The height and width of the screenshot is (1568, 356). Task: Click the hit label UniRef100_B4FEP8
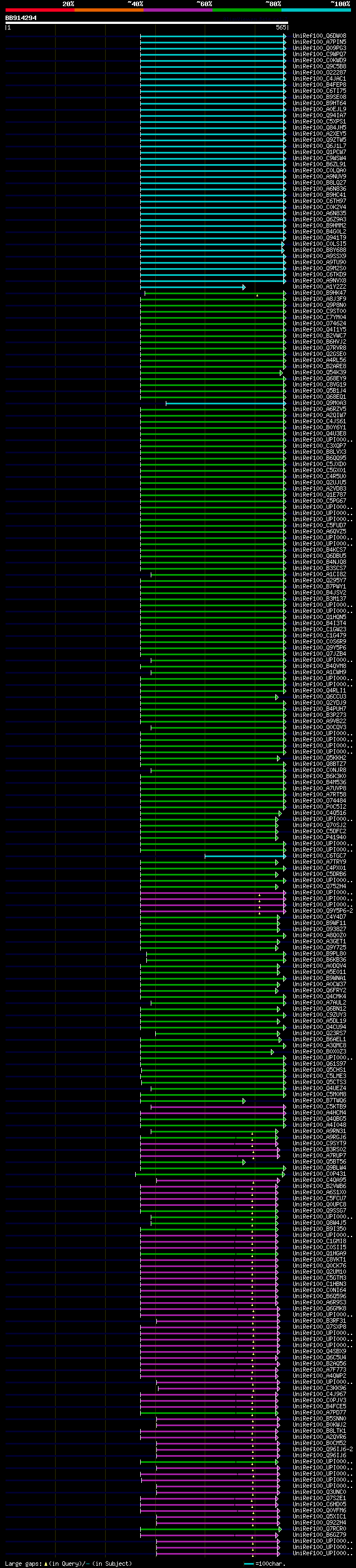tap(319, 85)
